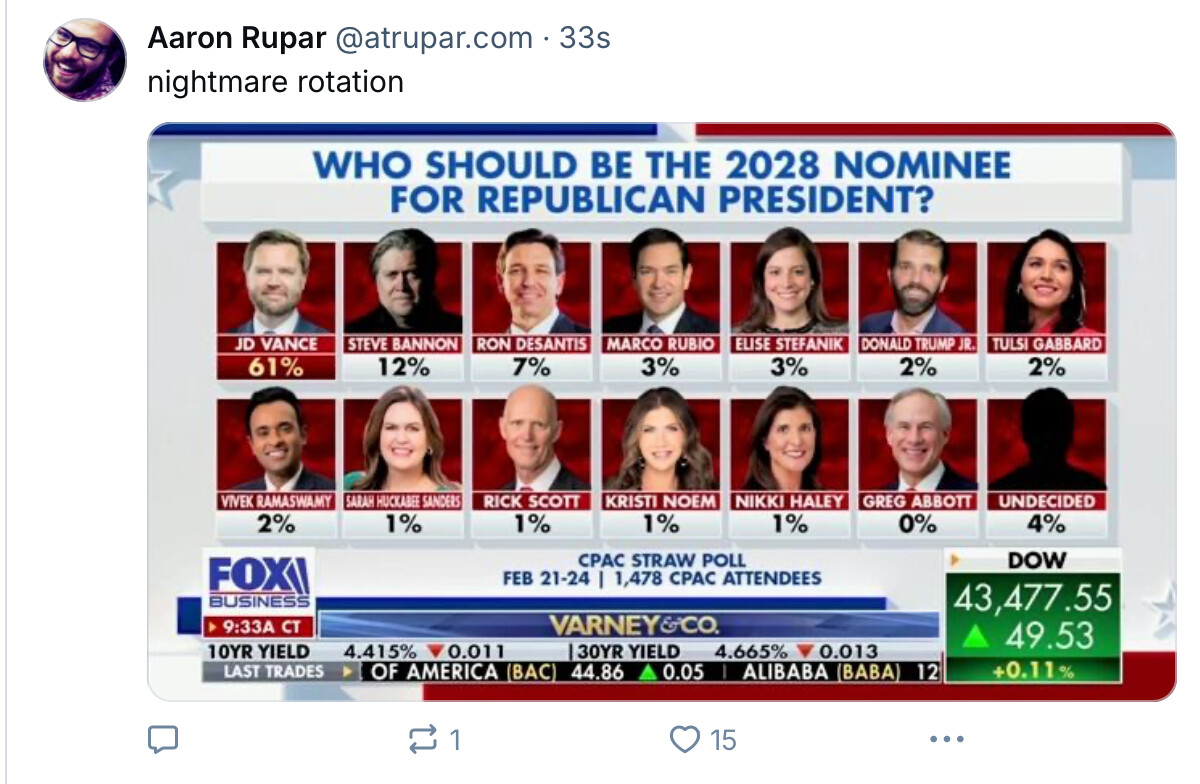1200x784 pixels.
Task: Click the 2028 nominee poll headline
Action: (661, 181)
